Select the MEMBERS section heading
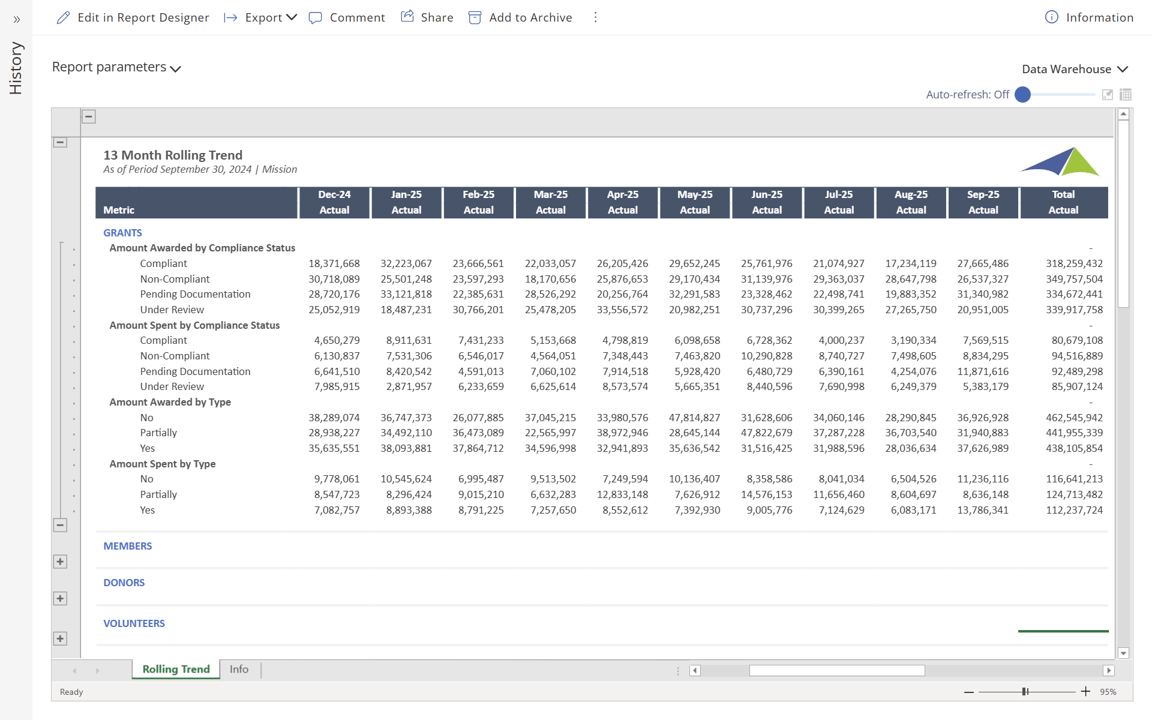This screenshot has height=720, width=1152. click(128, 546)
